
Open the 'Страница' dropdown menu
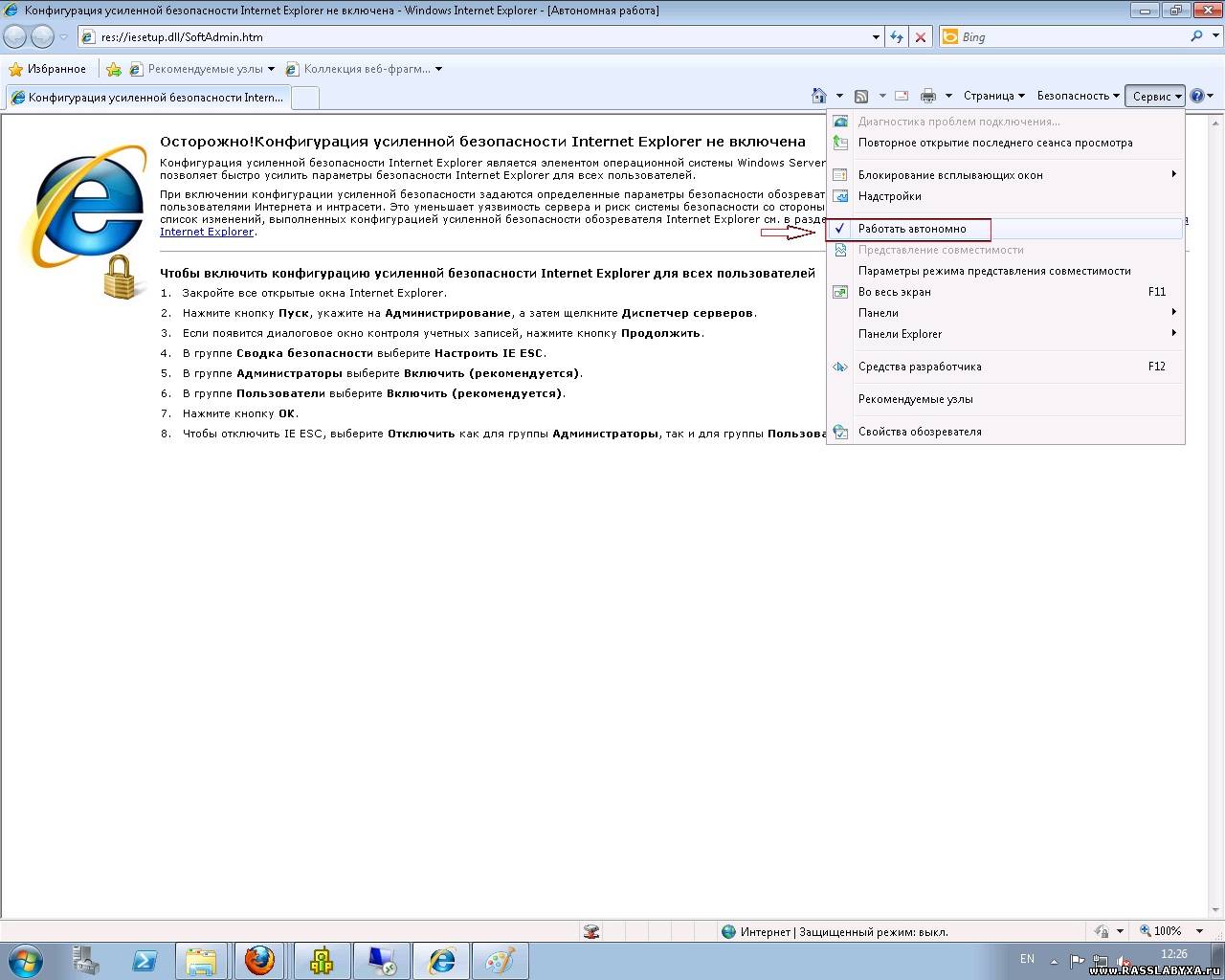click(x=993, y=96)
